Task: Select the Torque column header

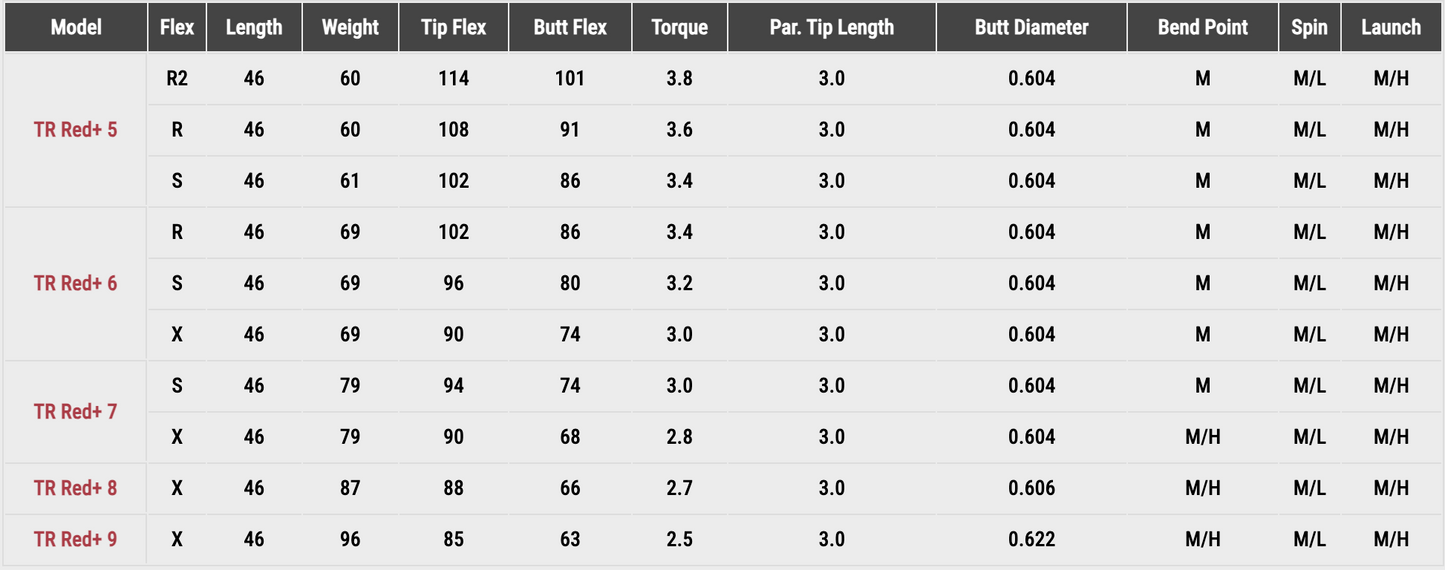Action: tap(679, 27)
